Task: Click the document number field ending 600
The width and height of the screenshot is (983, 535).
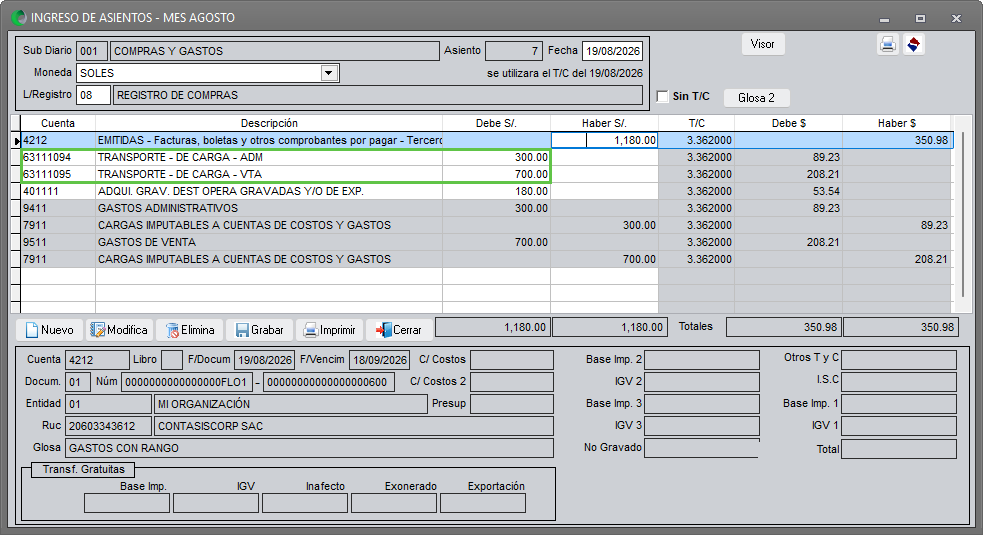Action: [329, 382]
